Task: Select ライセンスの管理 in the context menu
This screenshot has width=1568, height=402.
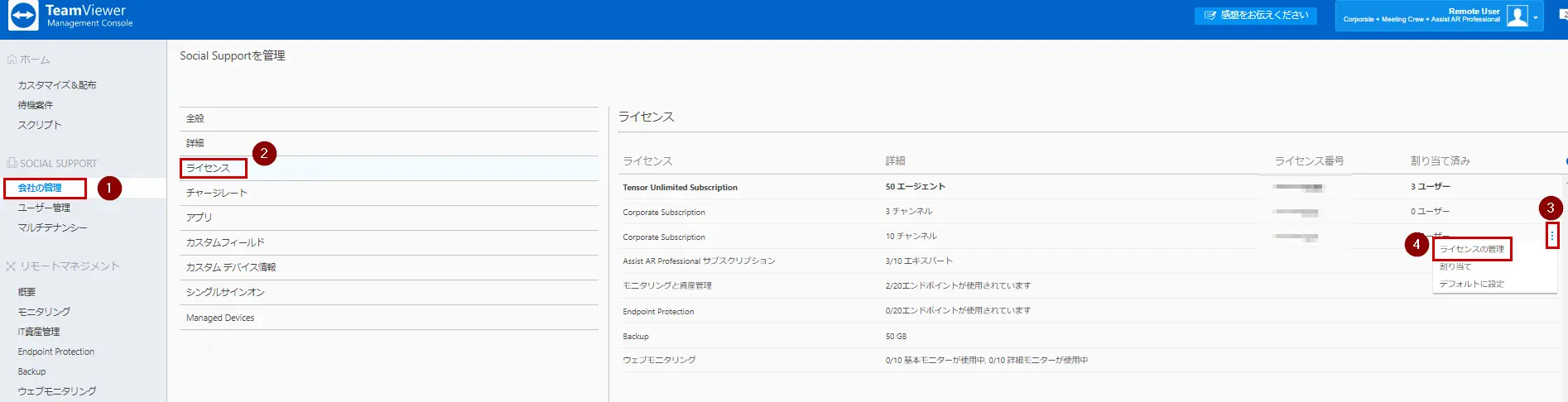Action: coord(1472,249)
